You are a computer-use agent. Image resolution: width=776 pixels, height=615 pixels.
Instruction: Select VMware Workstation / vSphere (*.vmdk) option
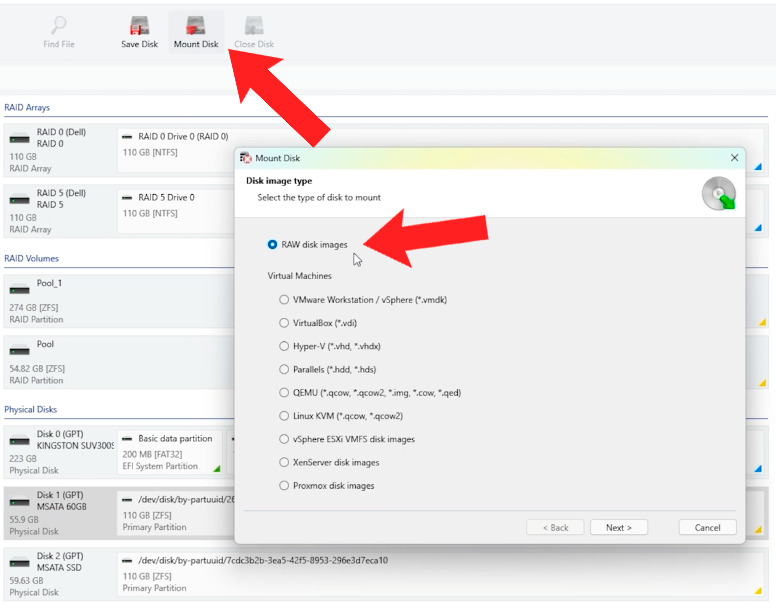284,300
